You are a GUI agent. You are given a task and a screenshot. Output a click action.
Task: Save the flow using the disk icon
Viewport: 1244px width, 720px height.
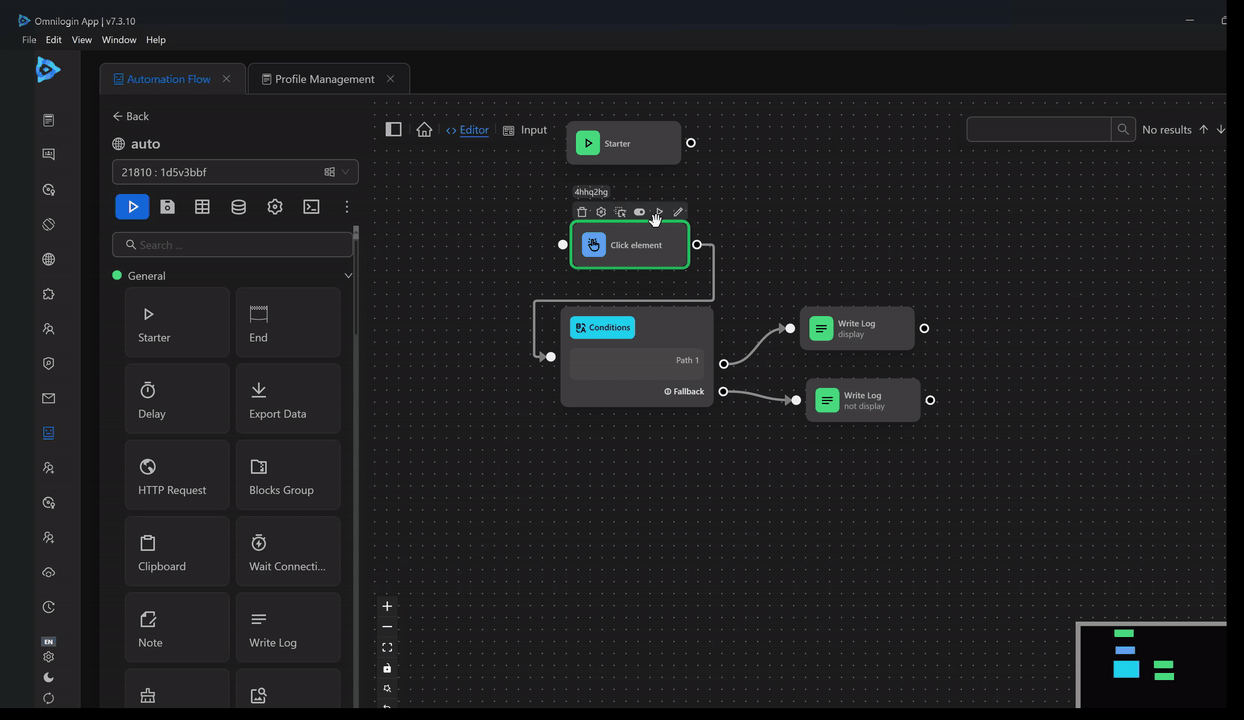coord(167,206)
